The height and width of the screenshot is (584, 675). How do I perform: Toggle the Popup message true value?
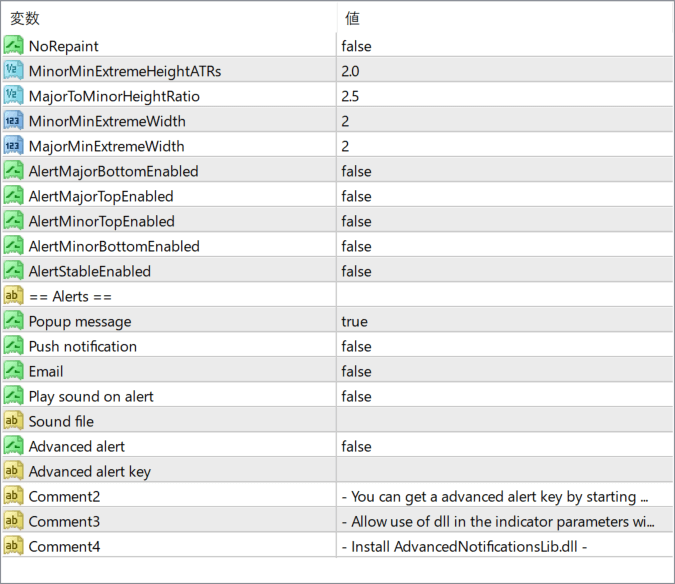click(504, 321)
